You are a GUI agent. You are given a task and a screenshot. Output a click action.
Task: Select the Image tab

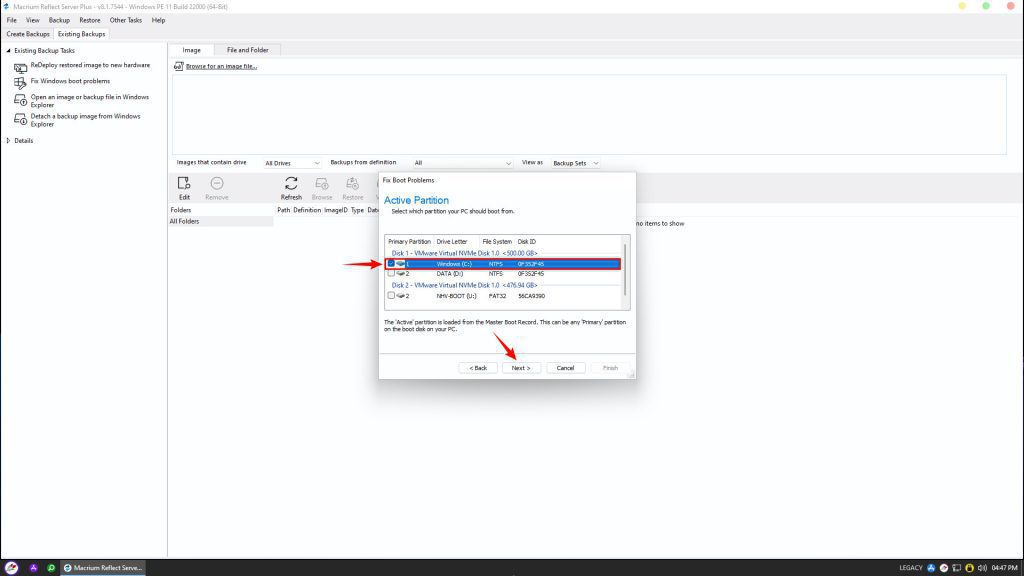click(x=191, y=50)
